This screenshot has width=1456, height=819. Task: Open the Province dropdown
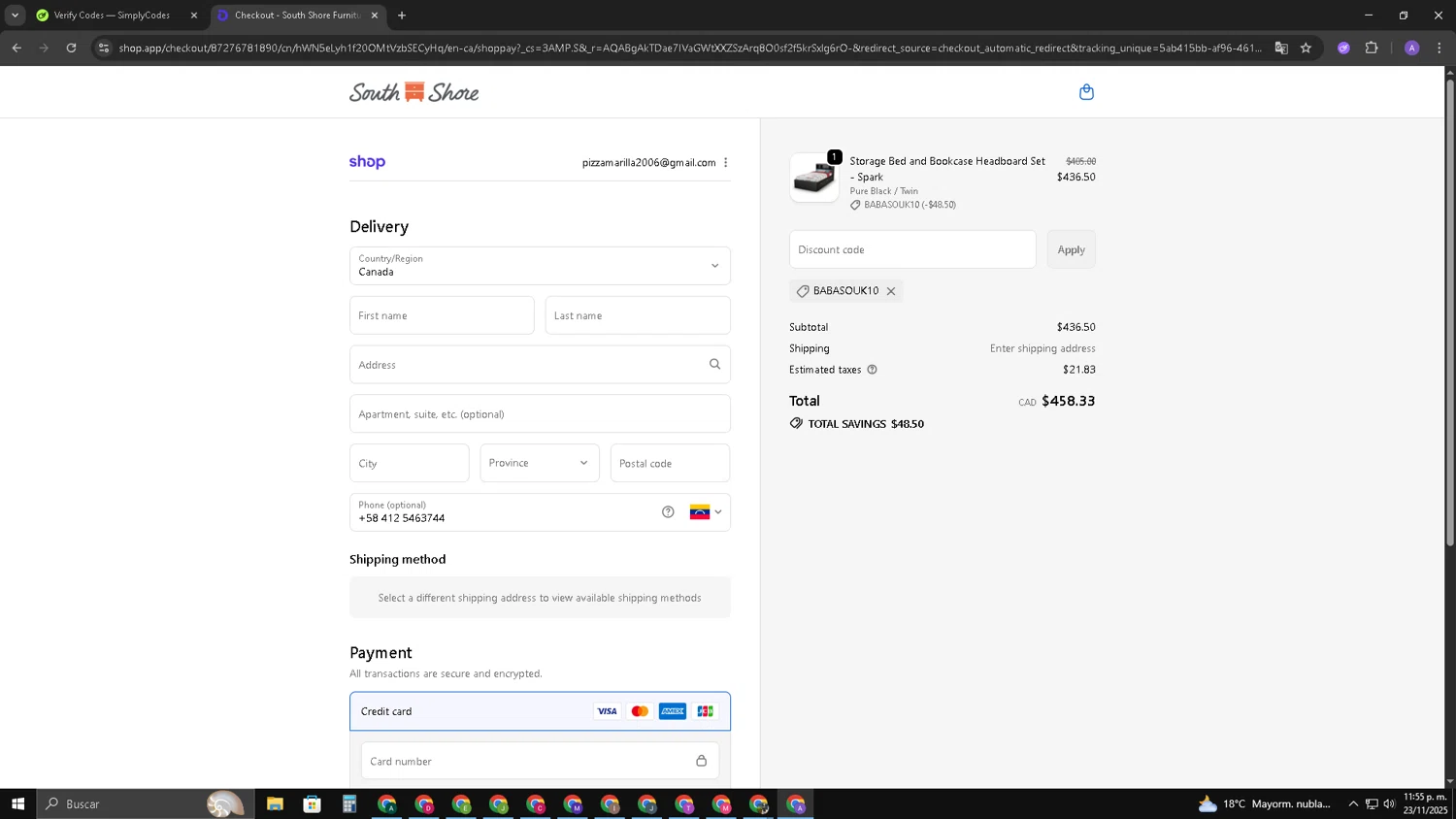point(540,463)
